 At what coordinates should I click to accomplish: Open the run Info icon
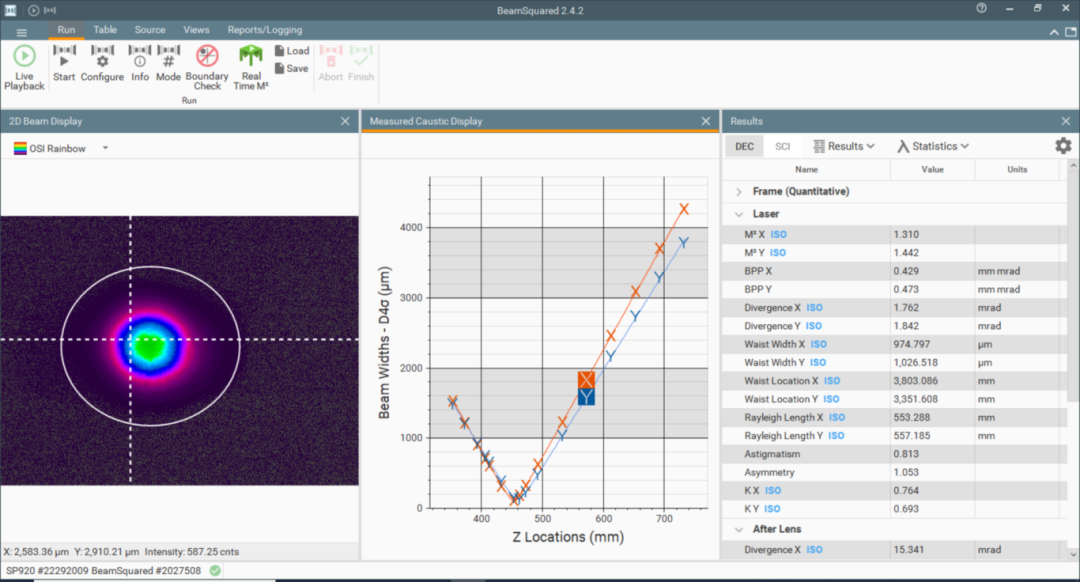[x=140, y=63]
